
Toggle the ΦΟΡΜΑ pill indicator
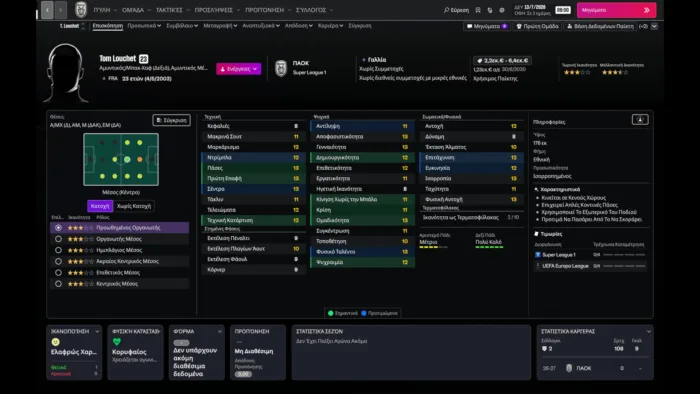point(181,343)
